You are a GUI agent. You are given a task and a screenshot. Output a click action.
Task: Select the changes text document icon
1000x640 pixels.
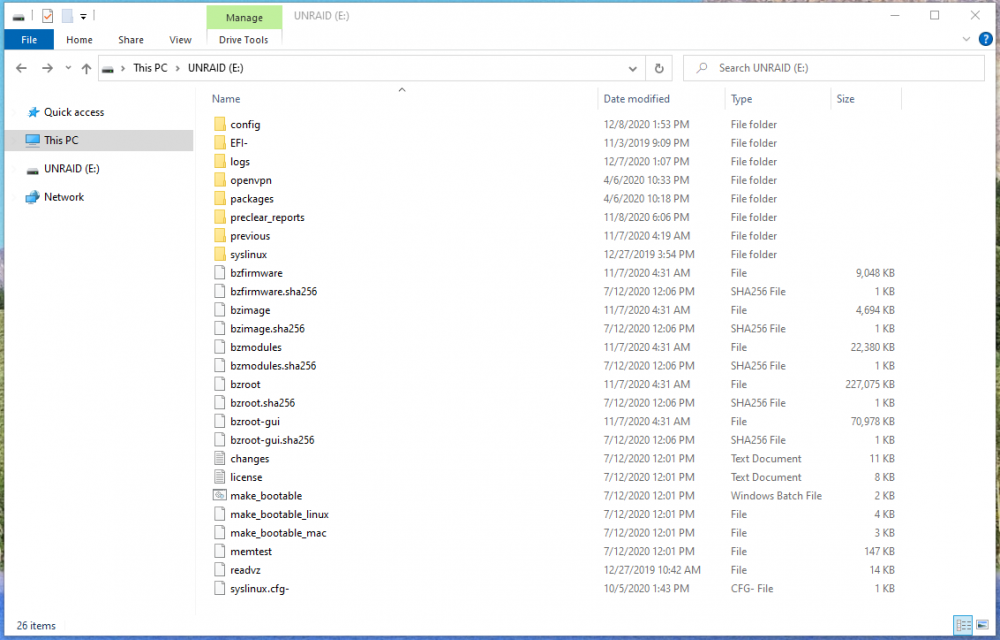pyautogui.click(x=220, y=458)
